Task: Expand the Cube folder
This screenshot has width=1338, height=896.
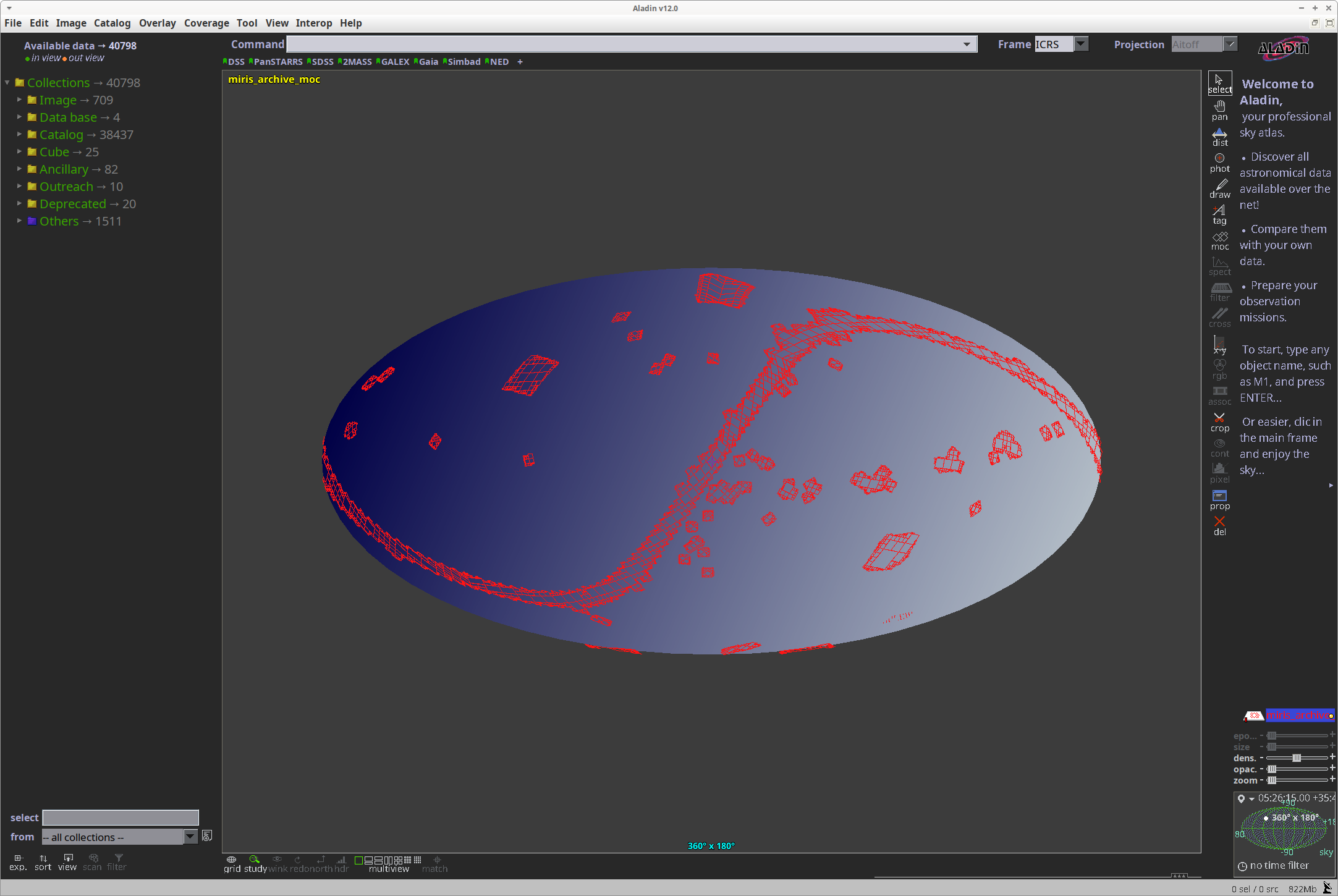Action: (x=19, y=151)
